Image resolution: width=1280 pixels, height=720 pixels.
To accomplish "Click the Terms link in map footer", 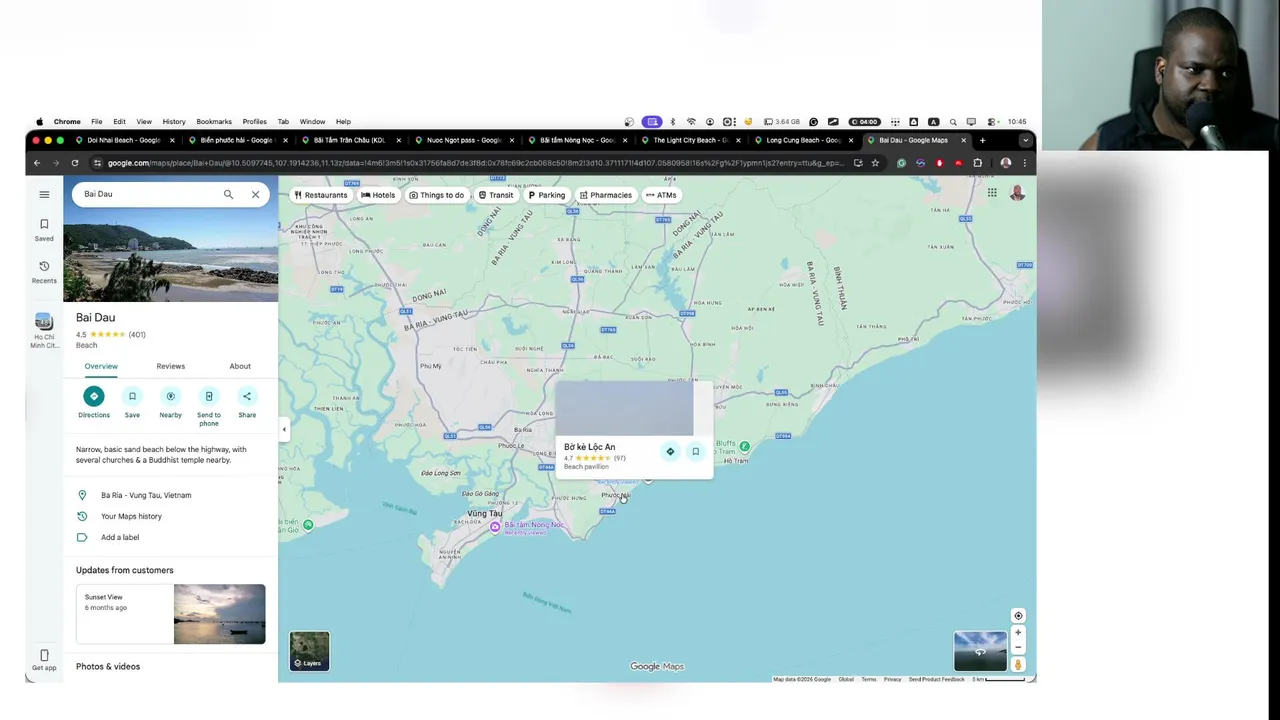I will click(x=868, y=679).
